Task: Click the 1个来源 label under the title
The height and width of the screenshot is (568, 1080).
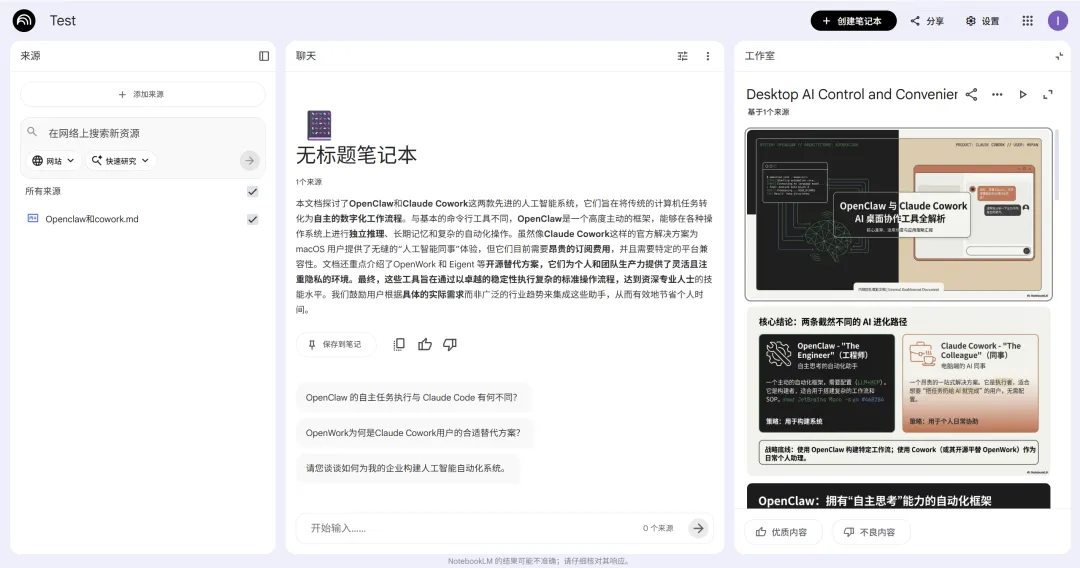Action: coord(309,182)
